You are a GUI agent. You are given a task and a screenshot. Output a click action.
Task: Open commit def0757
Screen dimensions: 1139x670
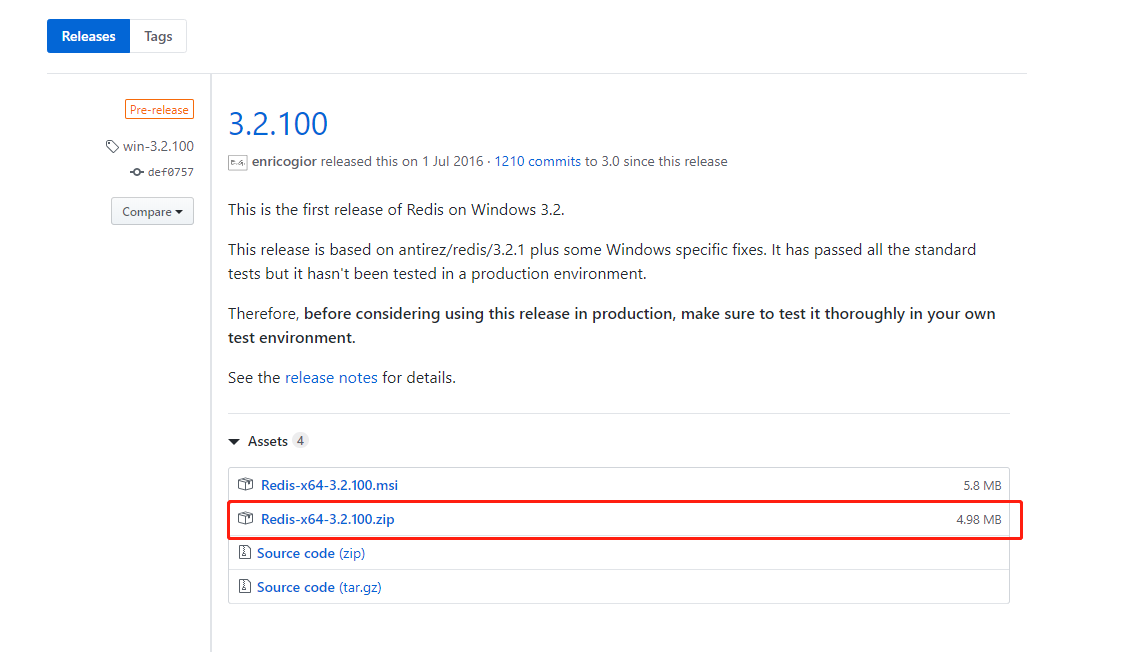point(171,172)
